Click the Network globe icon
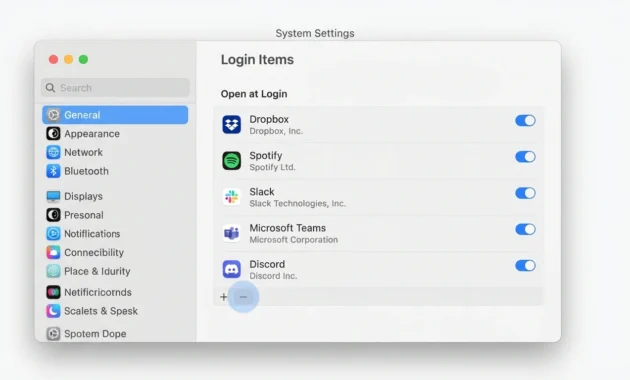The height and width of the screenshot is (380, 630). pyautogui.click(x=53, y=152)
